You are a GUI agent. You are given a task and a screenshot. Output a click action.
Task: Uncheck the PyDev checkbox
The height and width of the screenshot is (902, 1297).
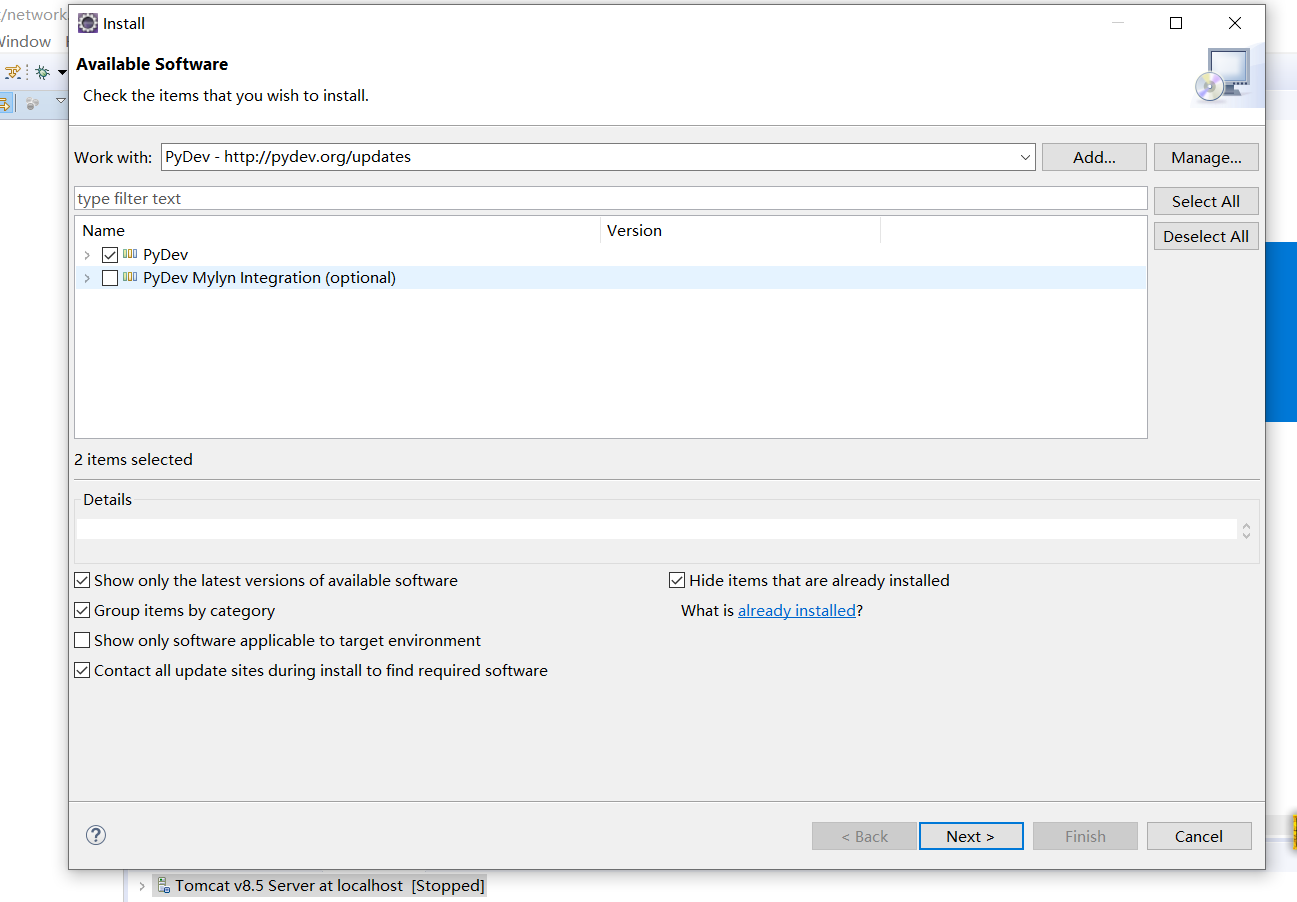pos(110,255)
